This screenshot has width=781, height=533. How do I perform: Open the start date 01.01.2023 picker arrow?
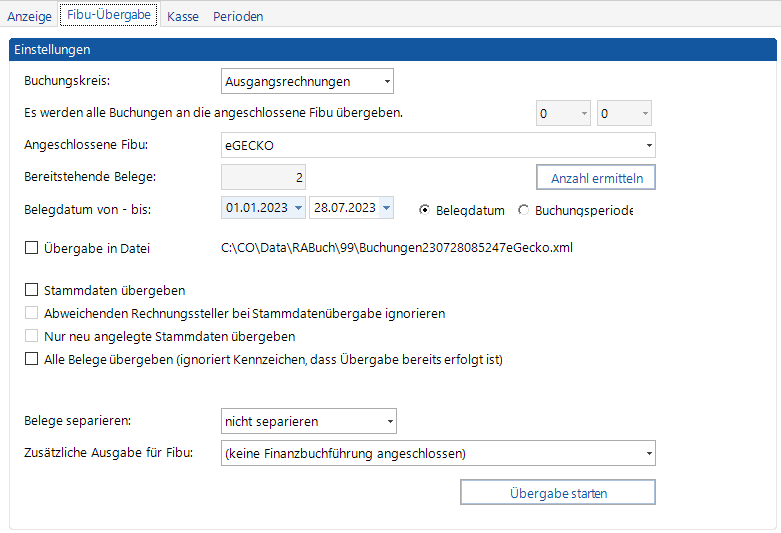pyautogui.click(x=297, y=208)
